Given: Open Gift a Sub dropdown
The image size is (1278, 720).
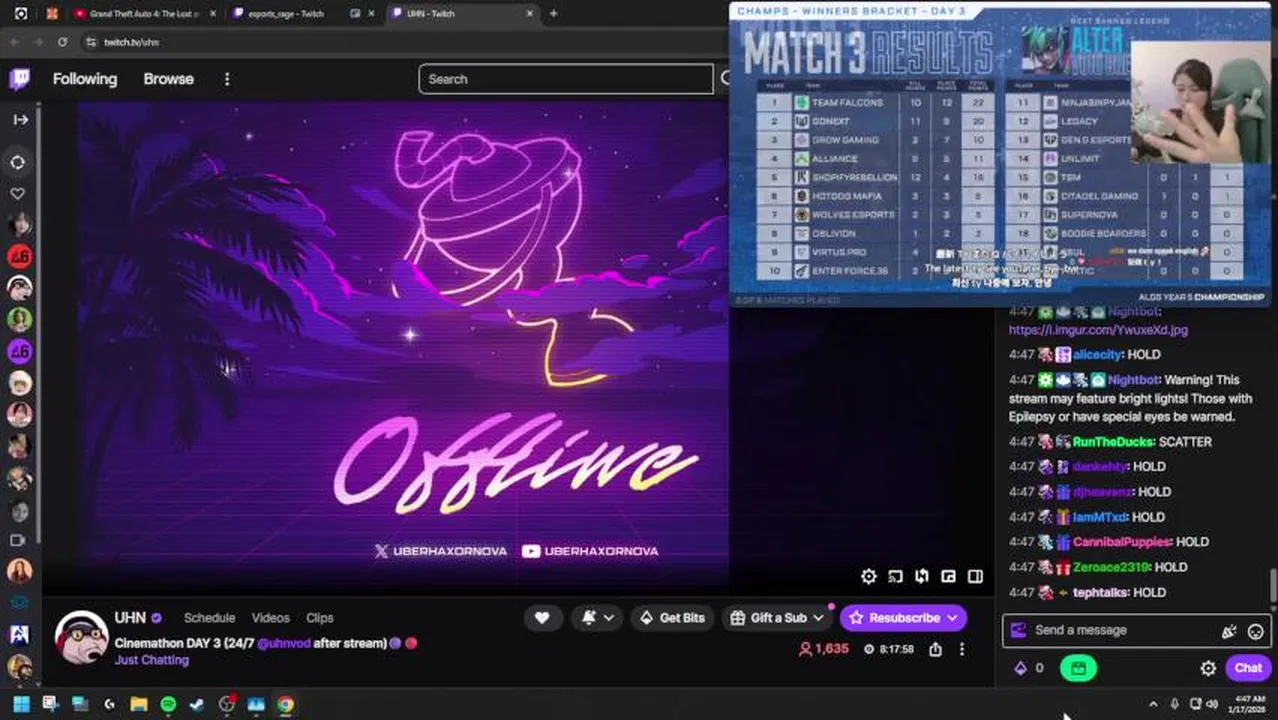Looking at the screenshot, I should 779,618.
